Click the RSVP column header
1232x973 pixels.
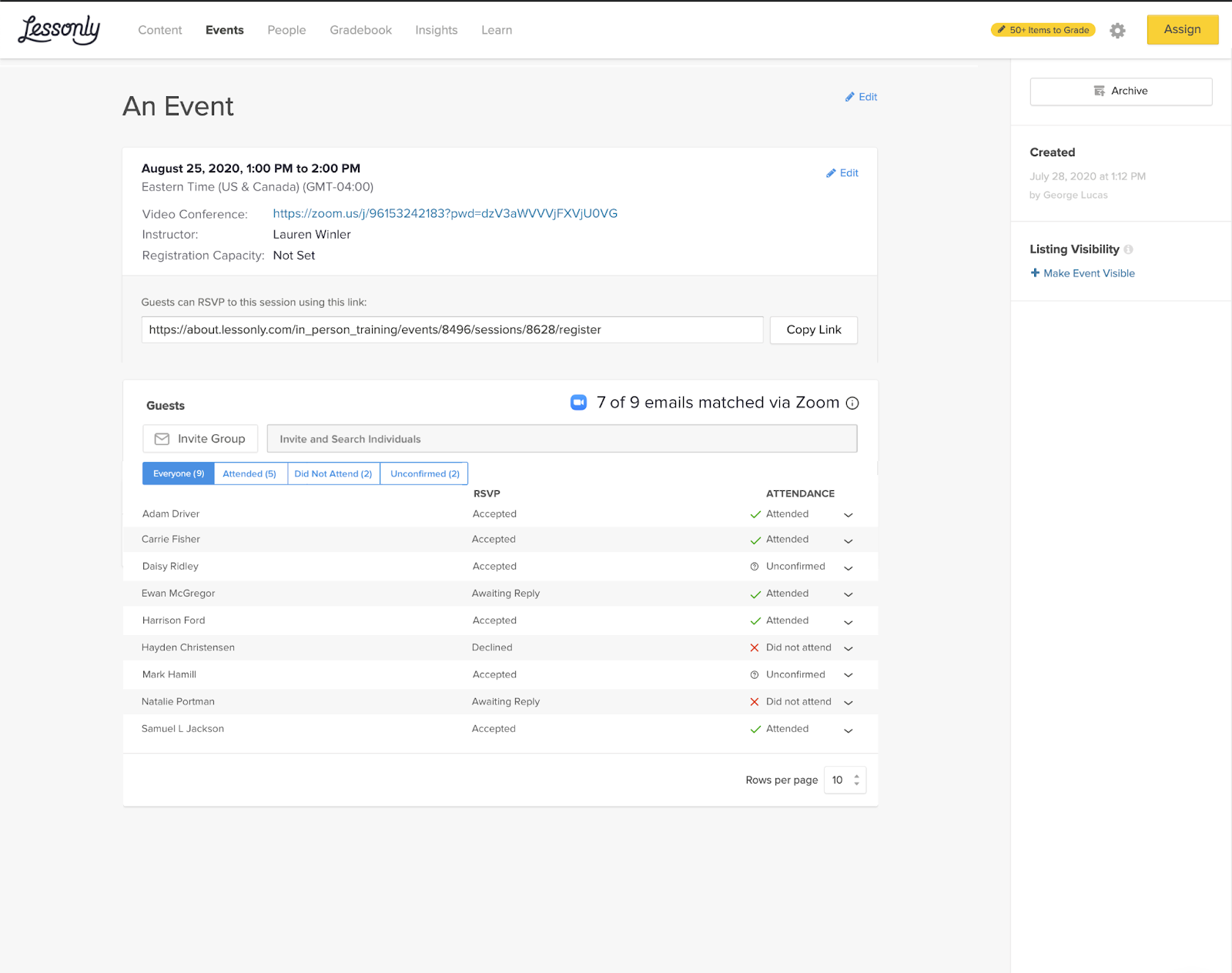coord(487,493)
